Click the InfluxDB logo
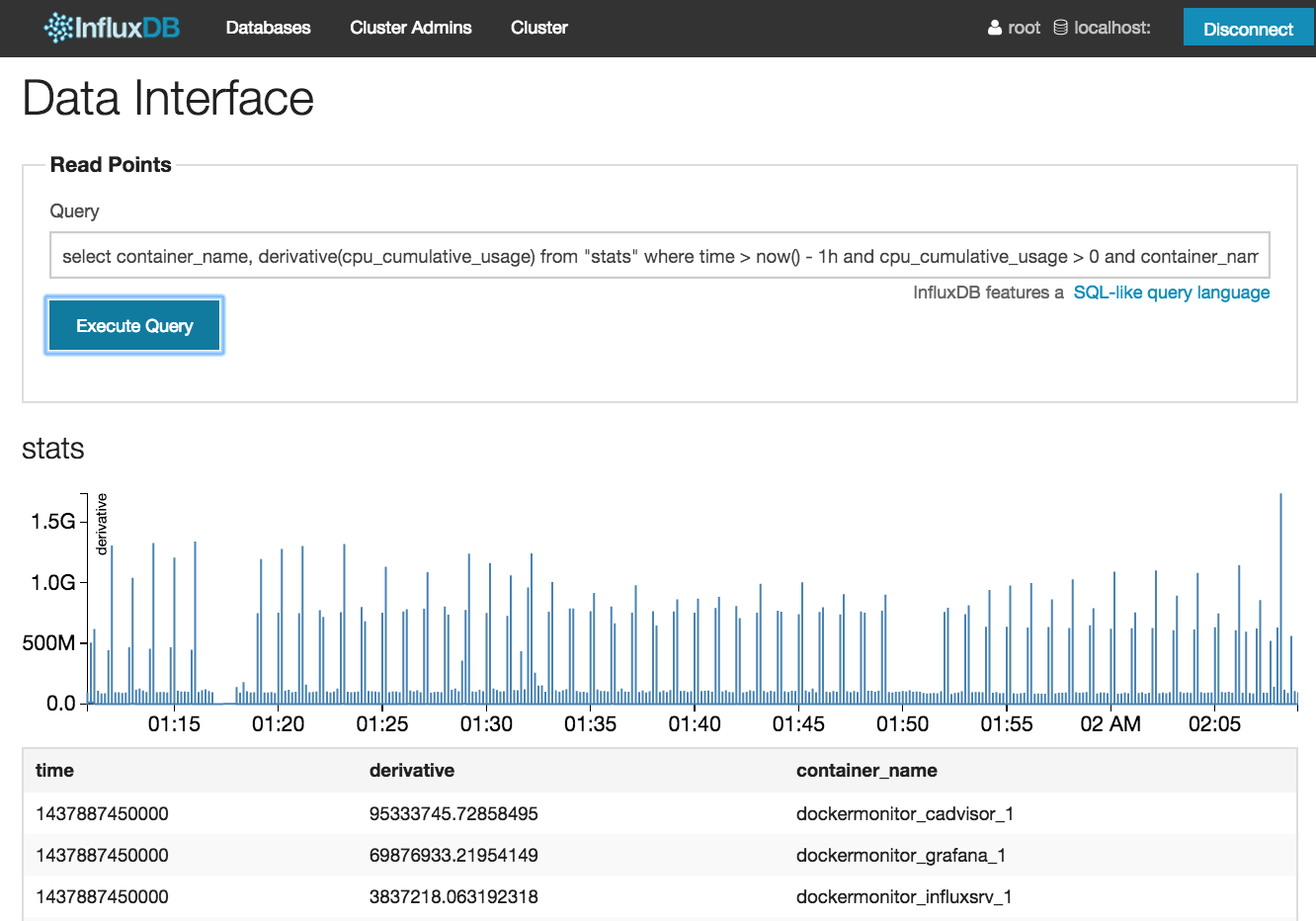The width and height of the screenshot is (1316, 921). [112, 28]
